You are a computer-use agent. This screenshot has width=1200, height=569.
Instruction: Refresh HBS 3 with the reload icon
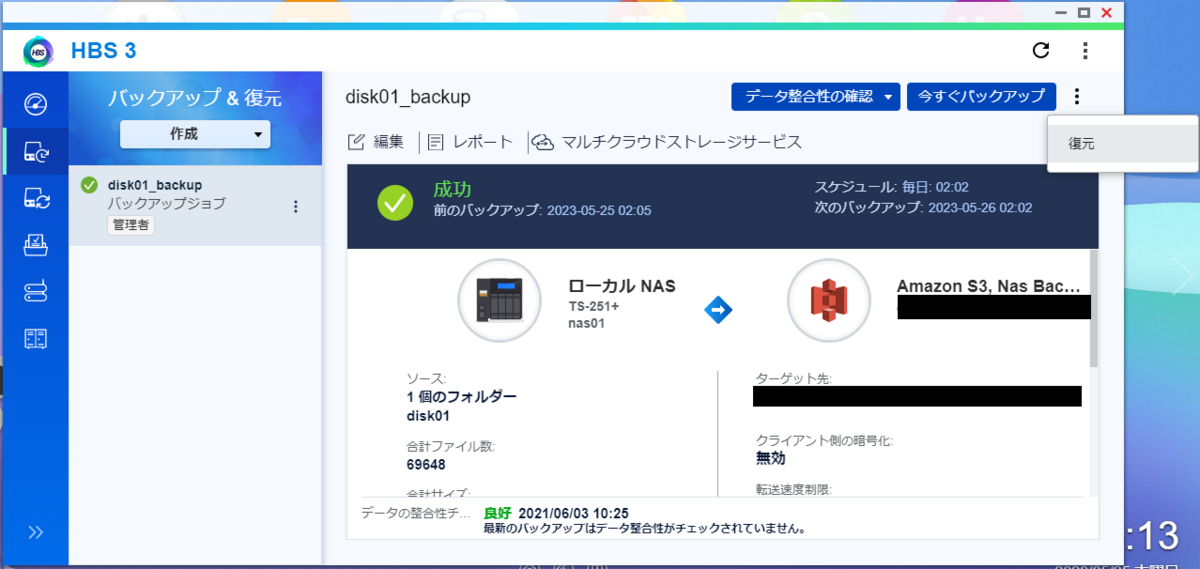(1041, 51)
